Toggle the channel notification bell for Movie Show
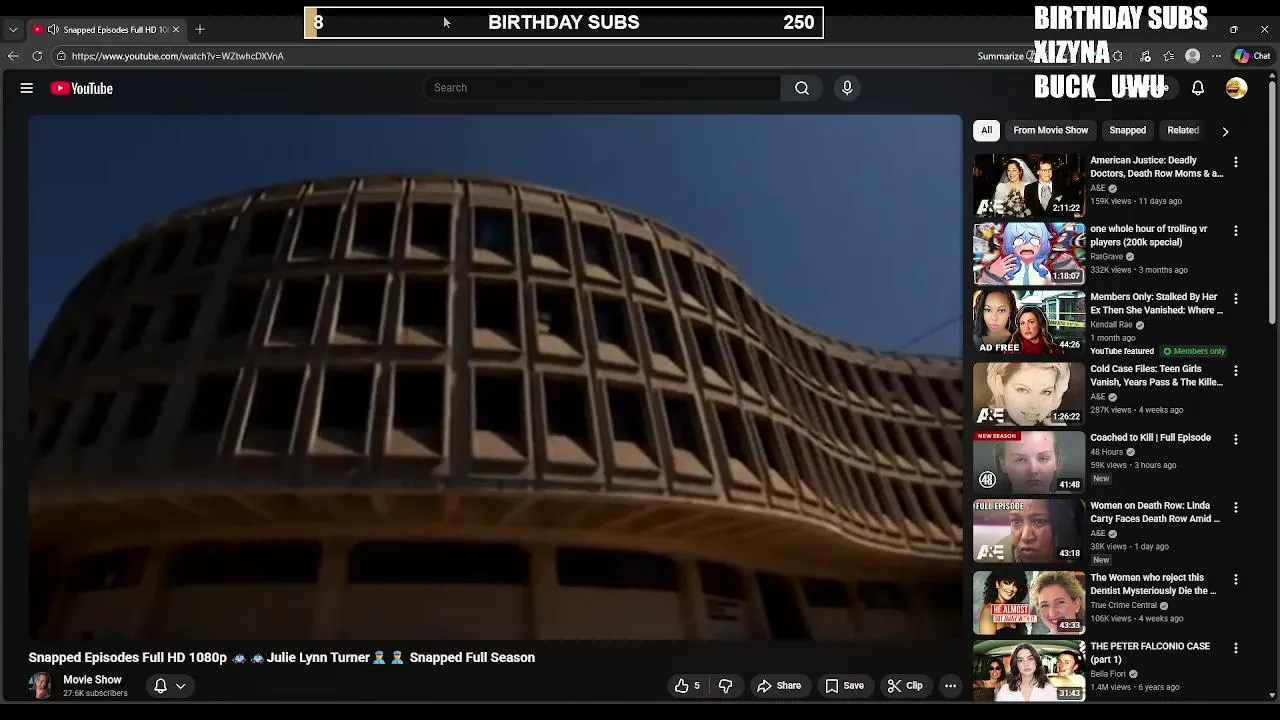 coord(160,686)
